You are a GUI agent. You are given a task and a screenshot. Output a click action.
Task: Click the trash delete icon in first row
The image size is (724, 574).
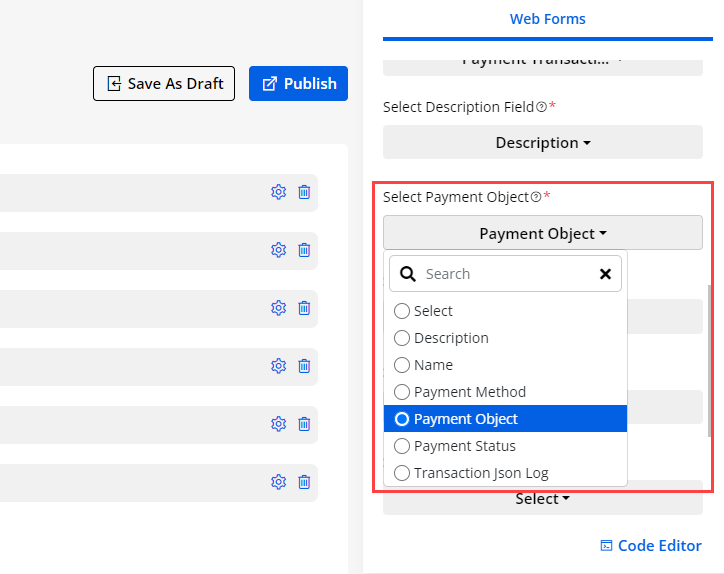pyautogui.click(x=304, y=192)
